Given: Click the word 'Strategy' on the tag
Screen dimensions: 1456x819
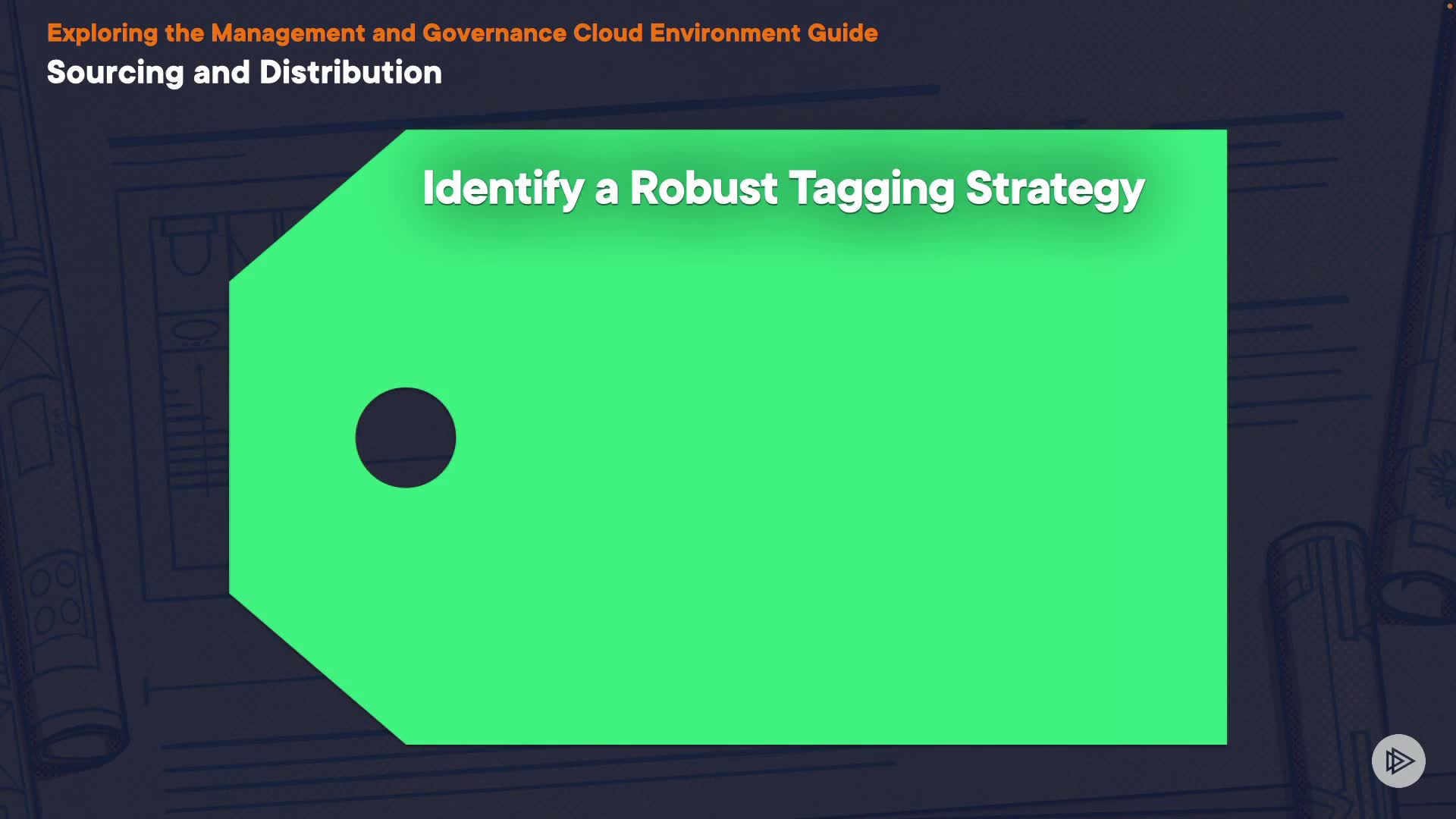Looking at the screenshot, I should point(1055,190).
